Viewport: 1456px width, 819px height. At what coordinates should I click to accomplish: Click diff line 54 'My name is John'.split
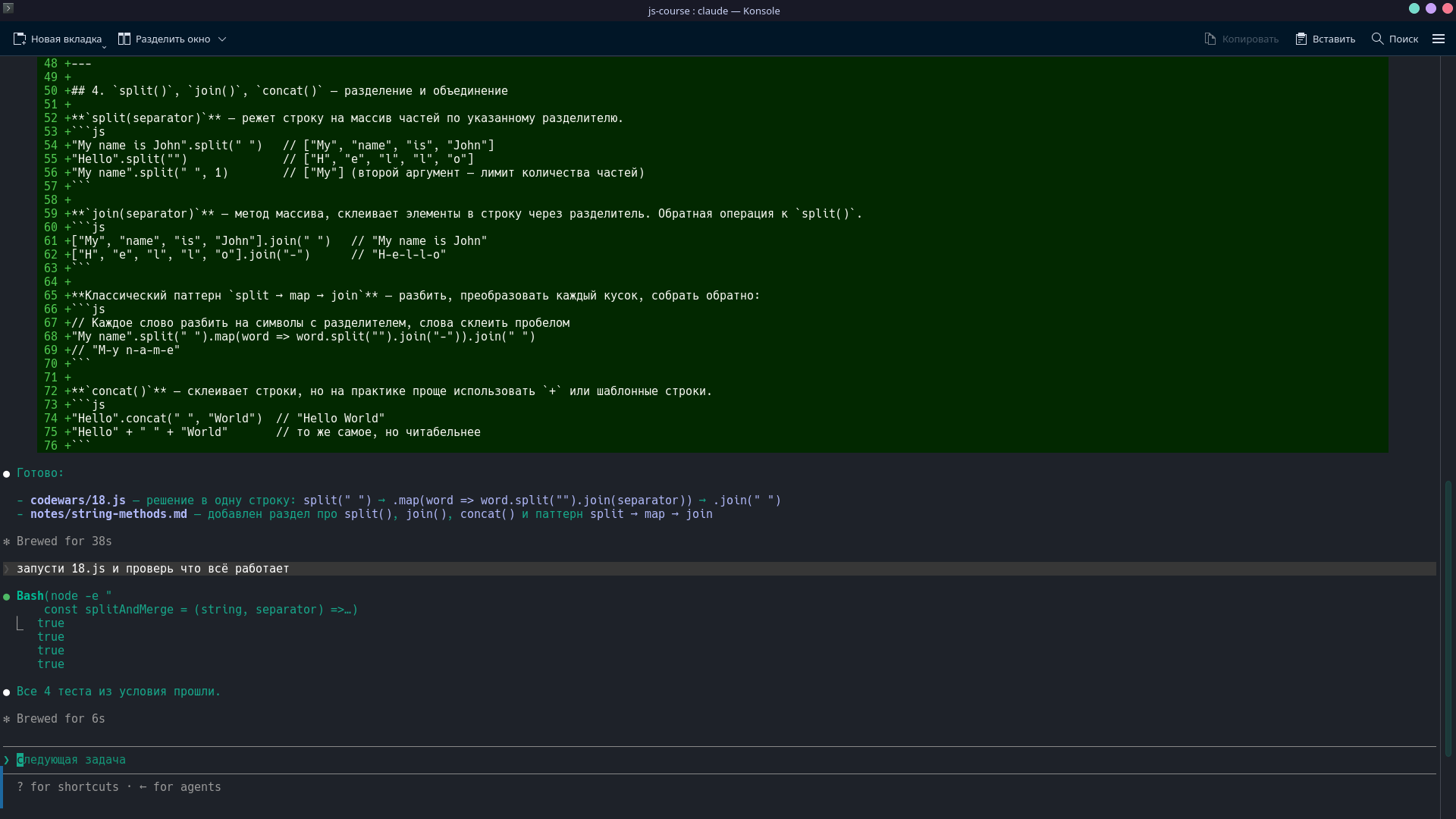[x=283, y=146]
